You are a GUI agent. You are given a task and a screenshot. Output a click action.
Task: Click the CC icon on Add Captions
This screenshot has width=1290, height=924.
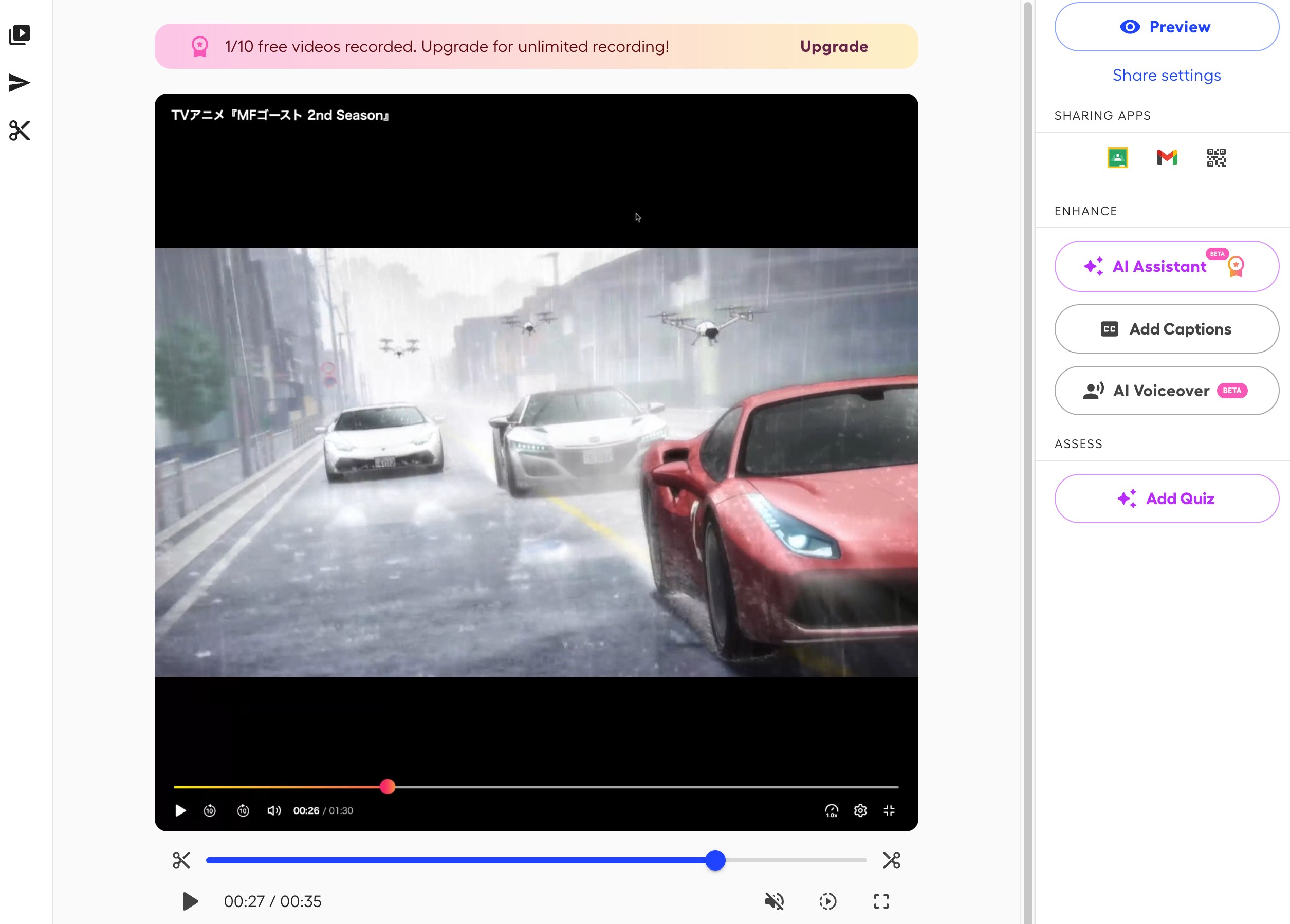tap(1109, 329)
